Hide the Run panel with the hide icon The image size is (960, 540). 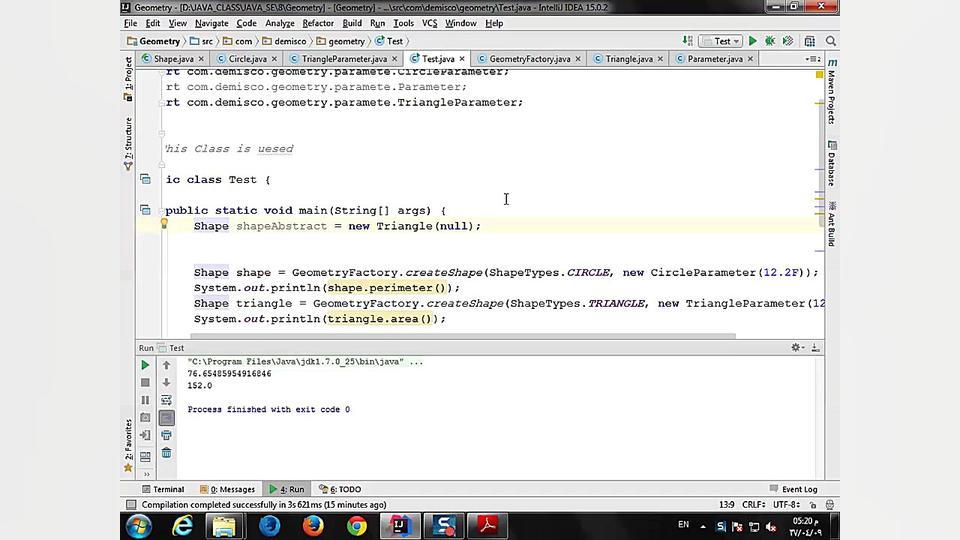816,347
